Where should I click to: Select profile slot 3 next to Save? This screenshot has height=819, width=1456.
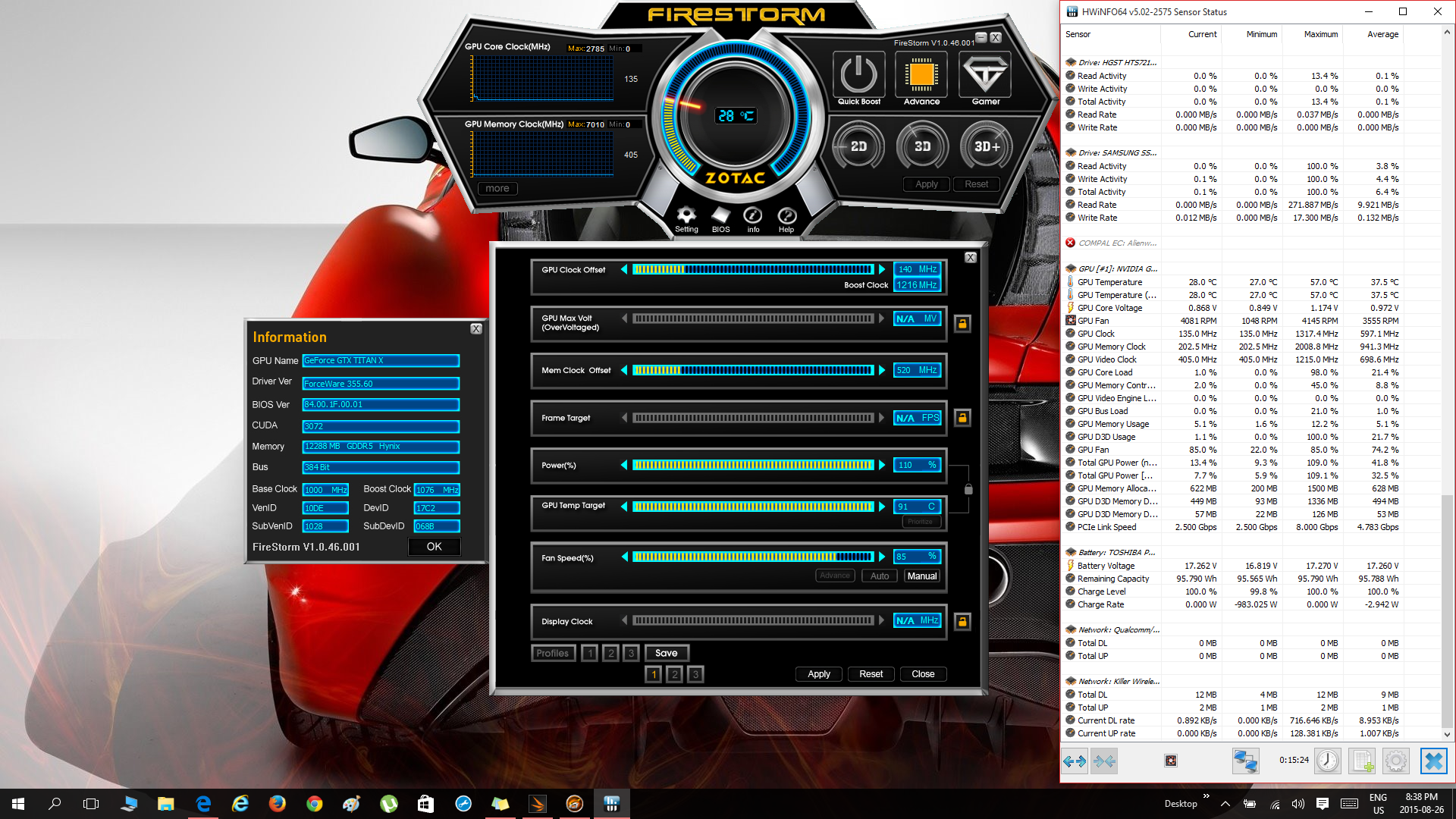point(631,653)
